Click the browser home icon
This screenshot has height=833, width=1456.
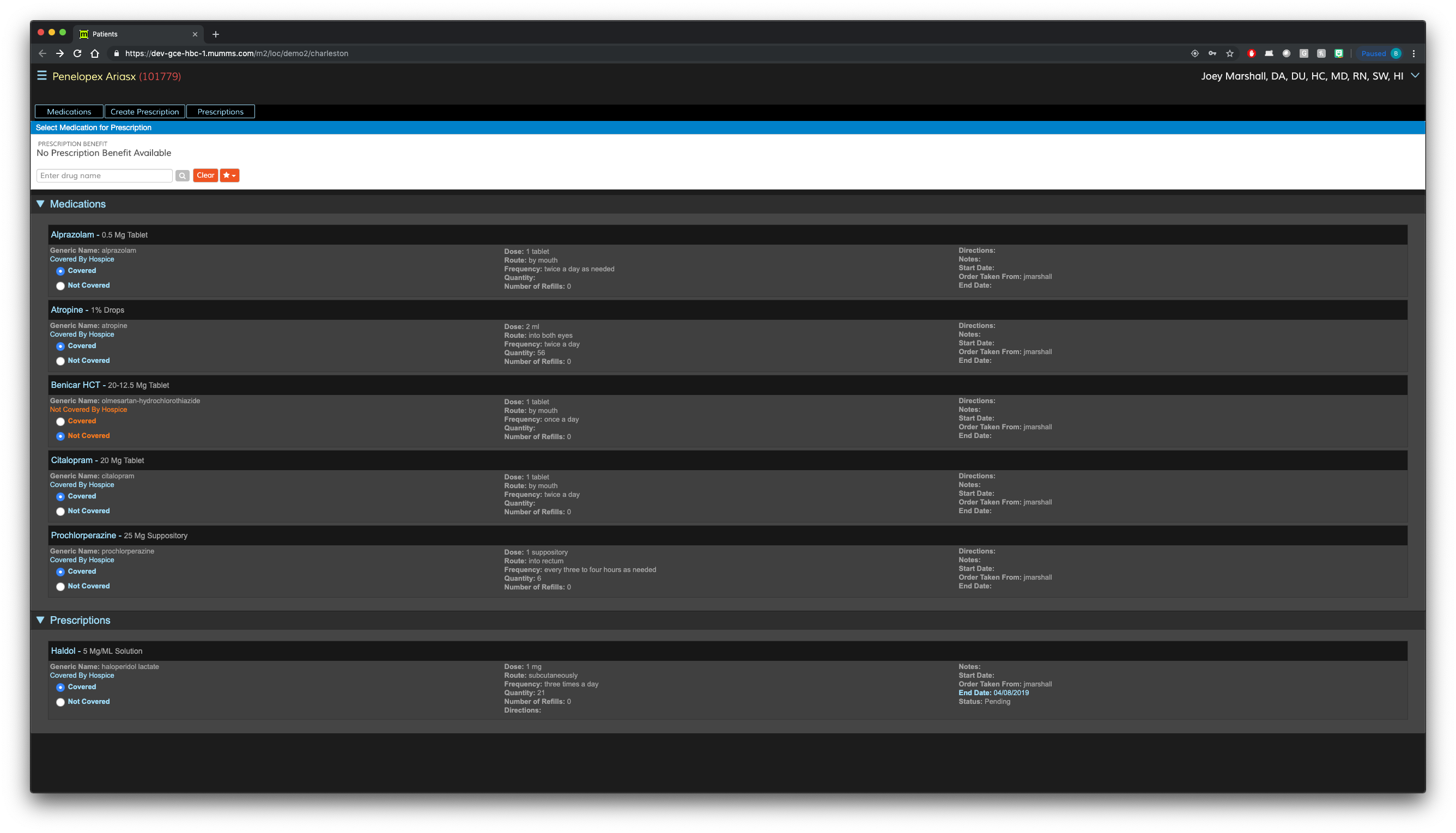pos(95,53)
